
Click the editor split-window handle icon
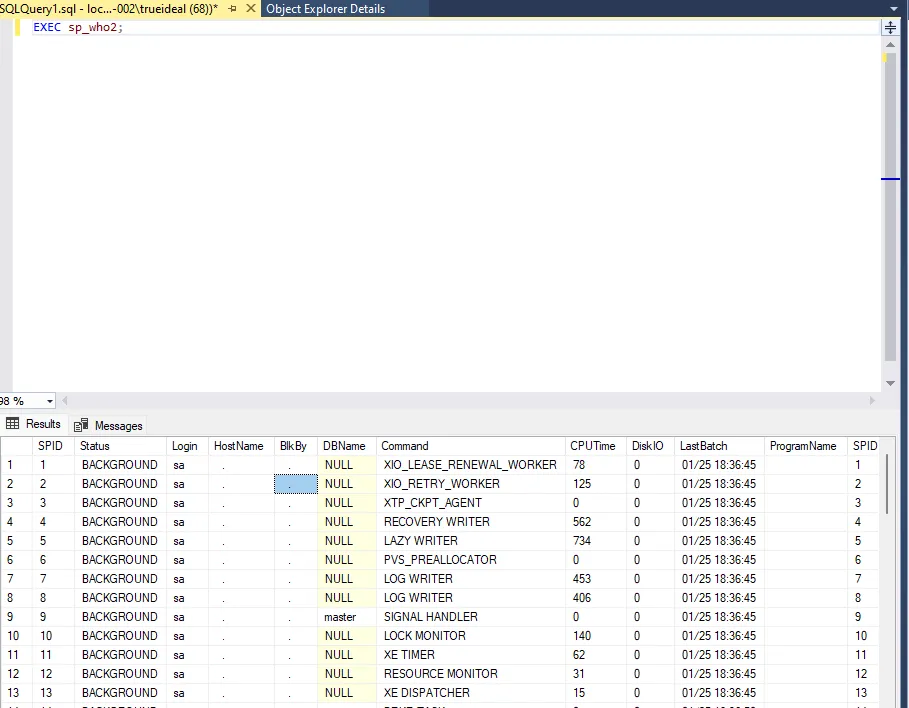pos(890,28)
